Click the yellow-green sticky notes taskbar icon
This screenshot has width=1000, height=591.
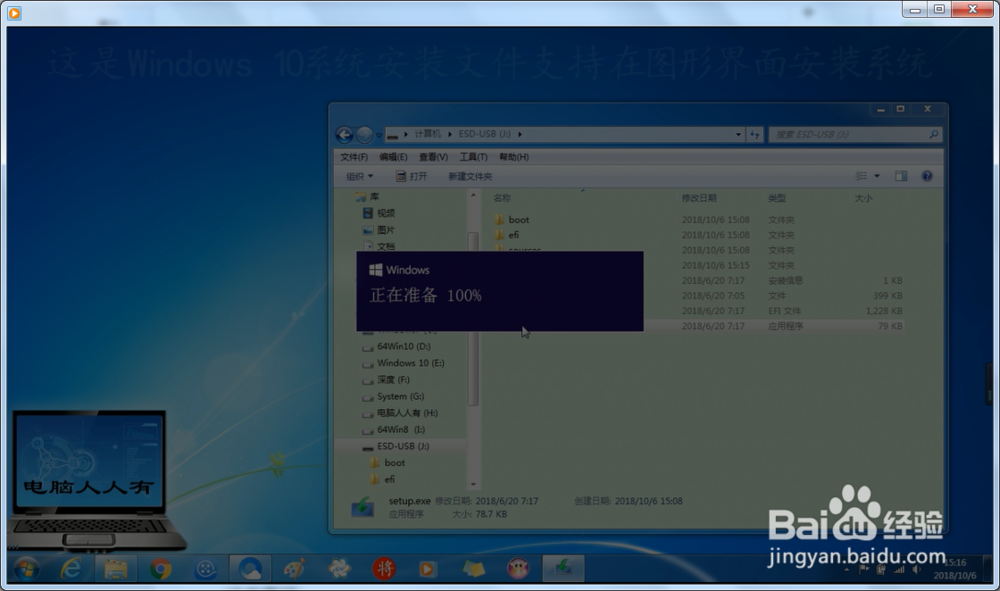click(473, 569)
